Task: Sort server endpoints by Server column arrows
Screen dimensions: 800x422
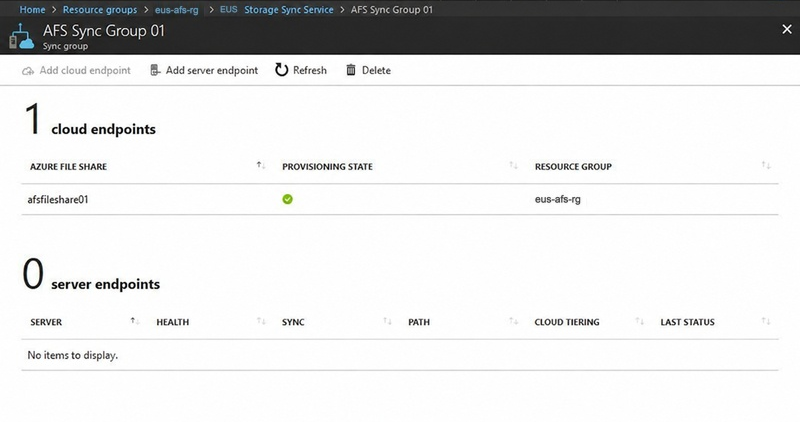Action: point(135,321)
